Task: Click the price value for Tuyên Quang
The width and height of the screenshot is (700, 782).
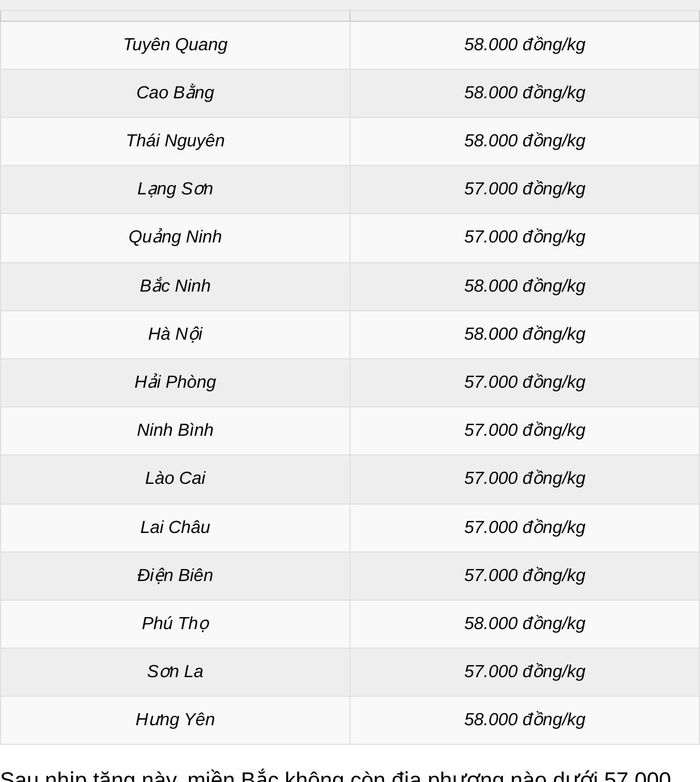Action: 525,45
